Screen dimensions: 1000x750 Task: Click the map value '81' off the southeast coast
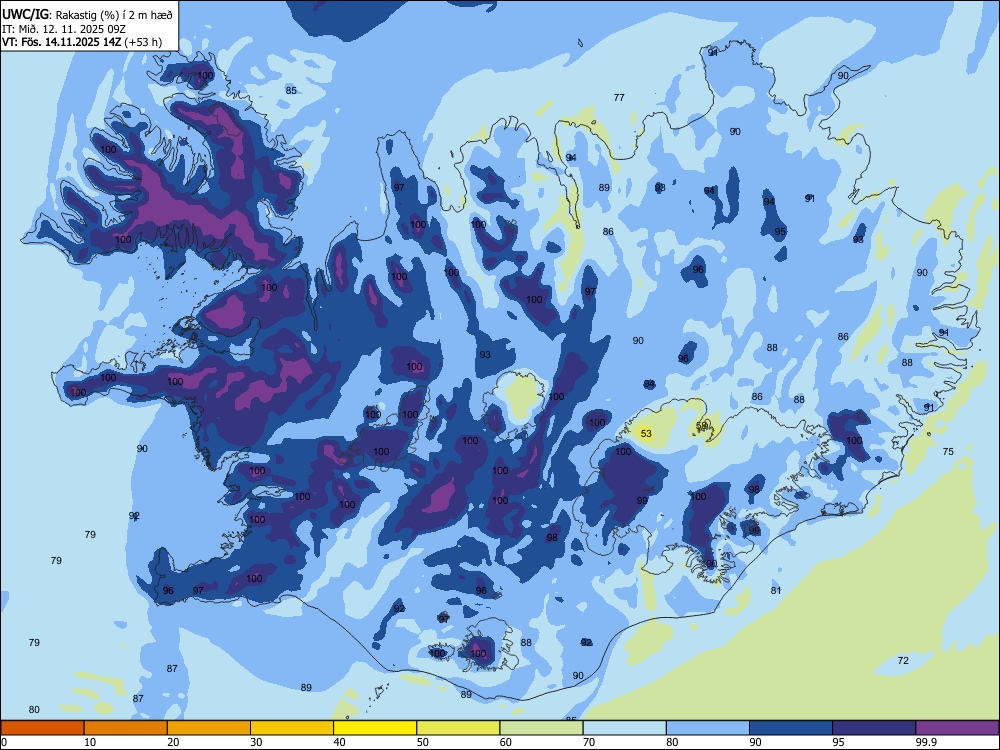776,591
